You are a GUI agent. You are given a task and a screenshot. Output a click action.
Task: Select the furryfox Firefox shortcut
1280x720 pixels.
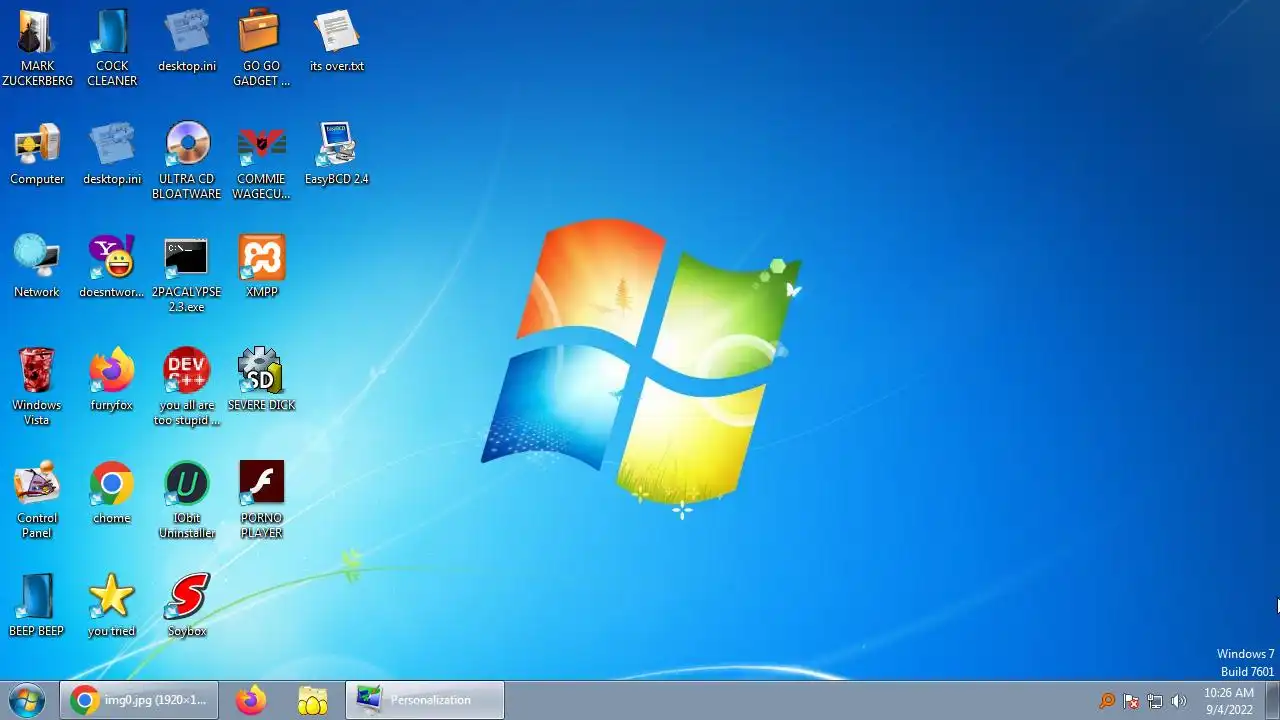click(x=112, y=380)
